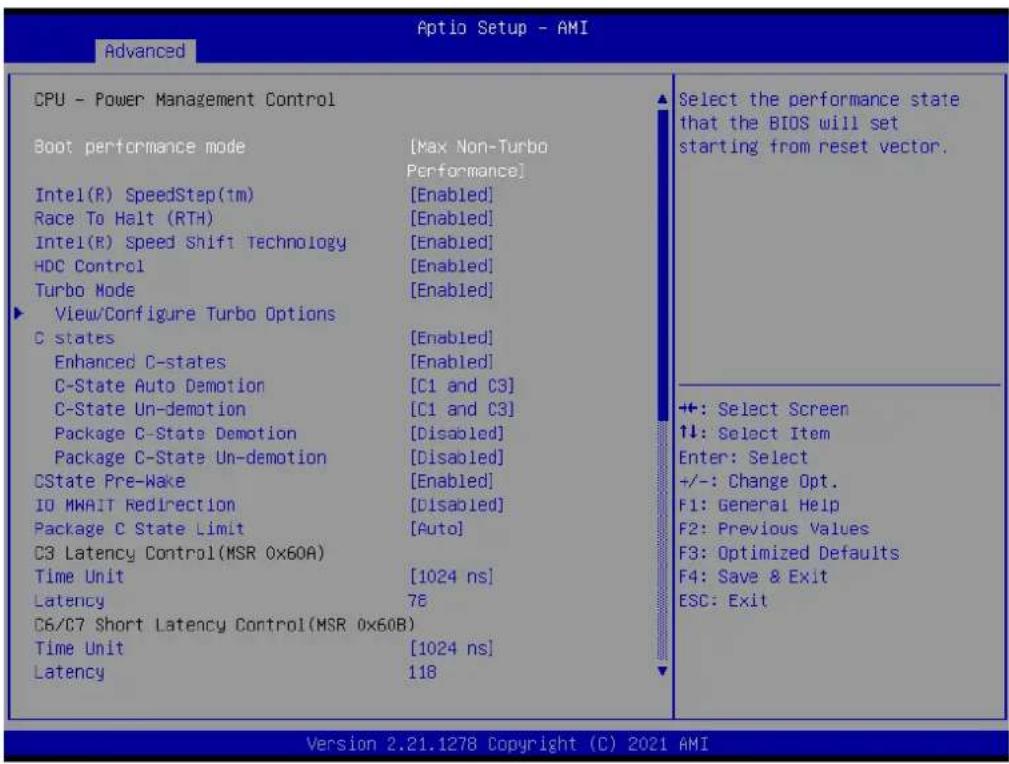Toggle Package C-State Un-demotion Disabled value
This screenshot has width=1009, height=764.
click(457, 457)
